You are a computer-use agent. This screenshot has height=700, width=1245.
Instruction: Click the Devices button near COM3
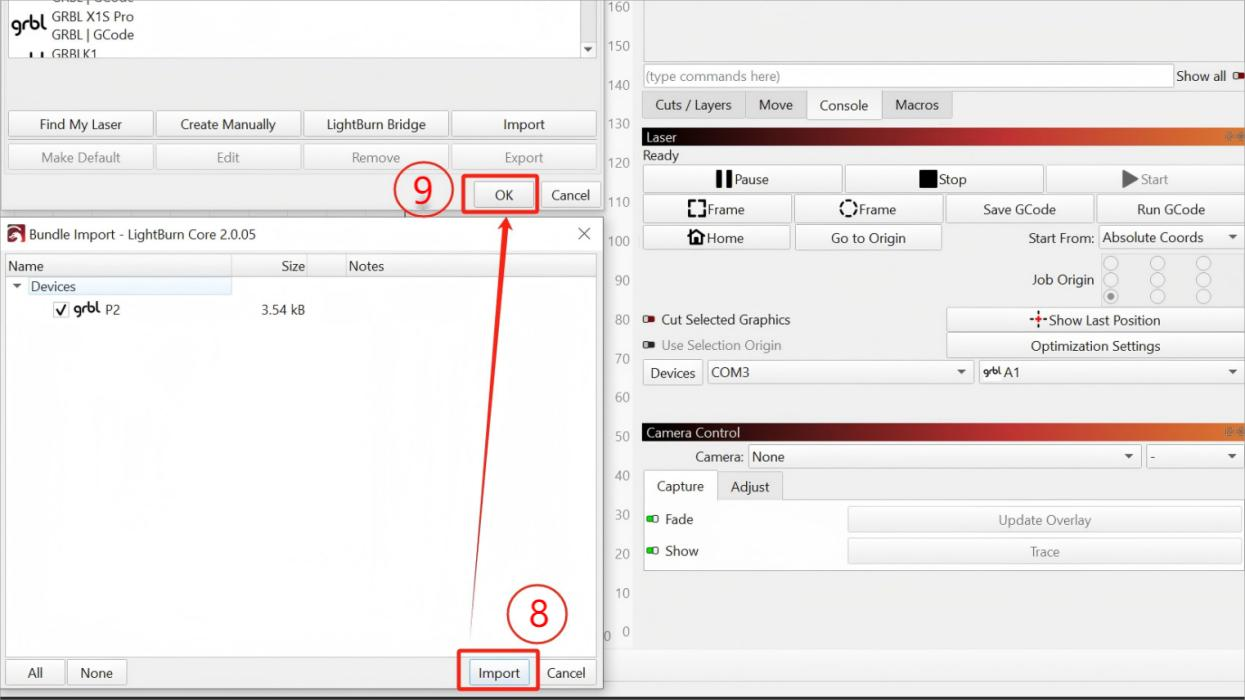[673, 373]
